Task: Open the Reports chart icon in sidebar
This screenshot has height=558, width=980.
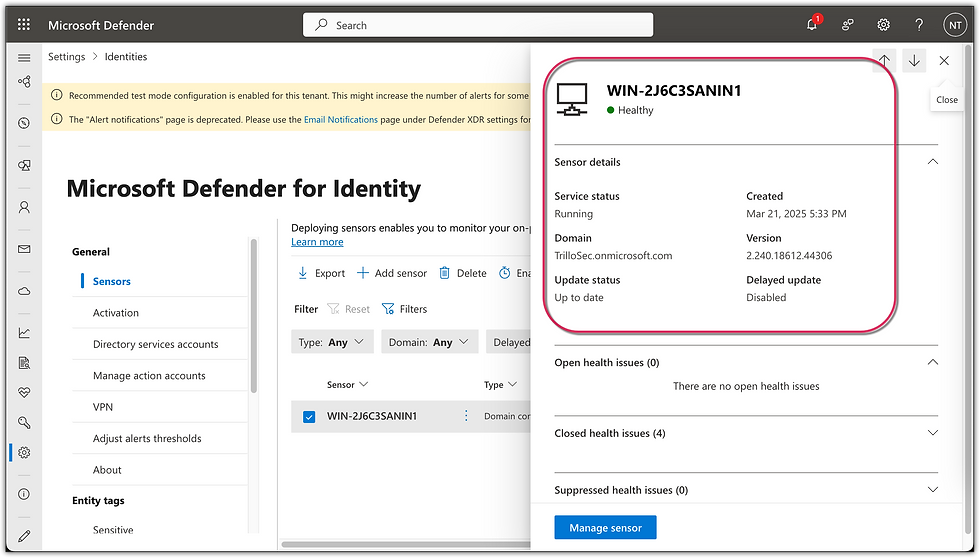Action: [24, 333]
